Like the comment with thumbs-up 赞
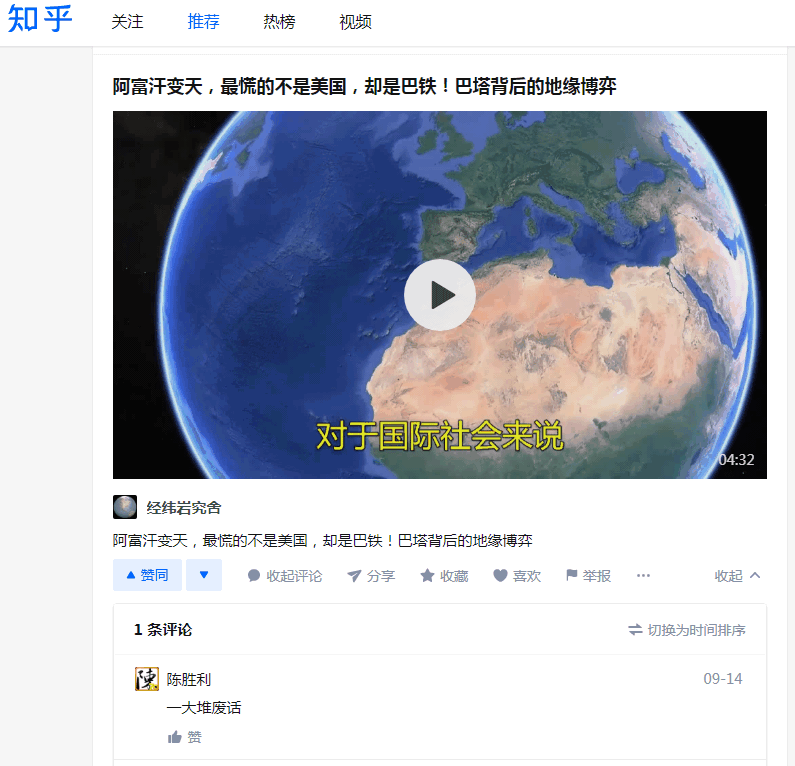The width and height of the screenshot is (795, 766). point(185,737)
